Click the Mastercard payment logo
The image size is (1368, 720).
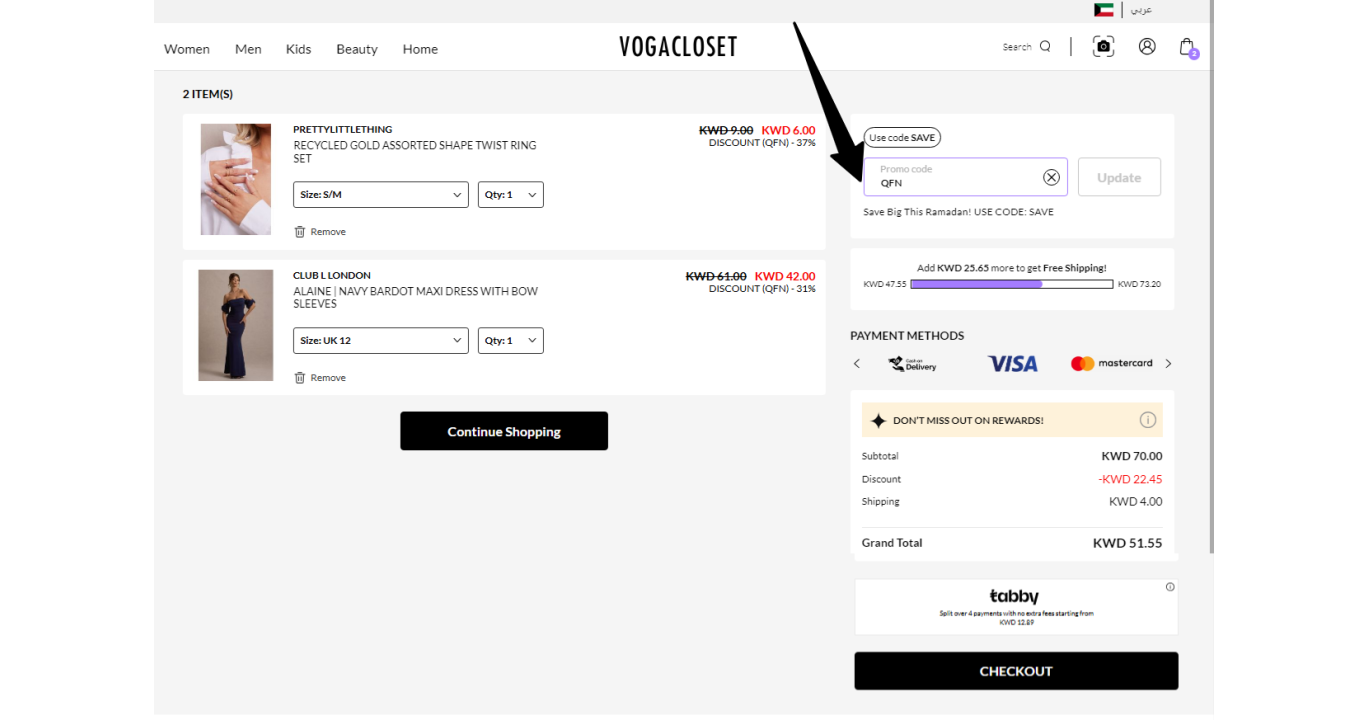tap(1112, 364)
